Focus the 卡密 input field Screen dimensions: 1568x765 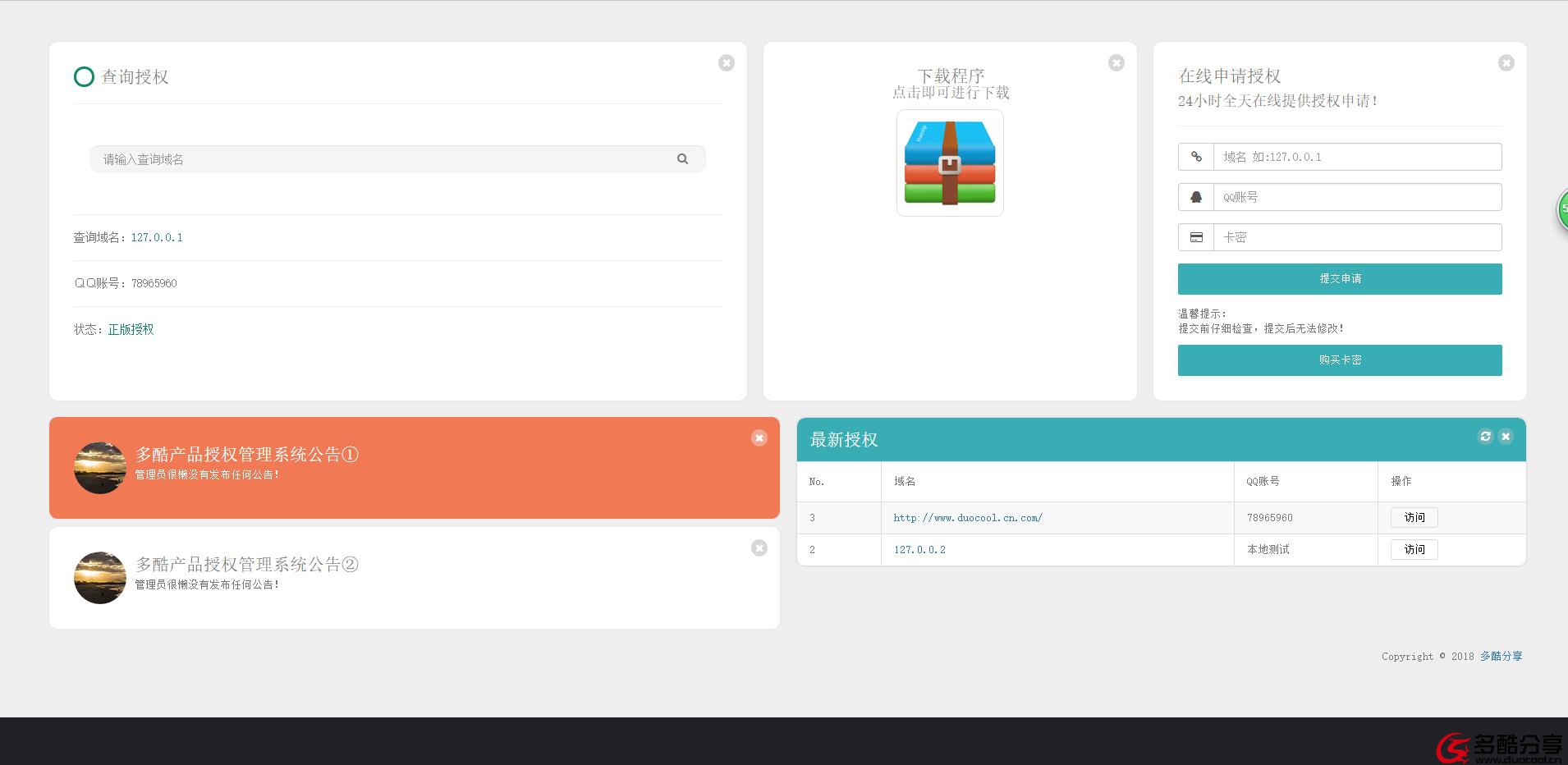click(1358, 237)
